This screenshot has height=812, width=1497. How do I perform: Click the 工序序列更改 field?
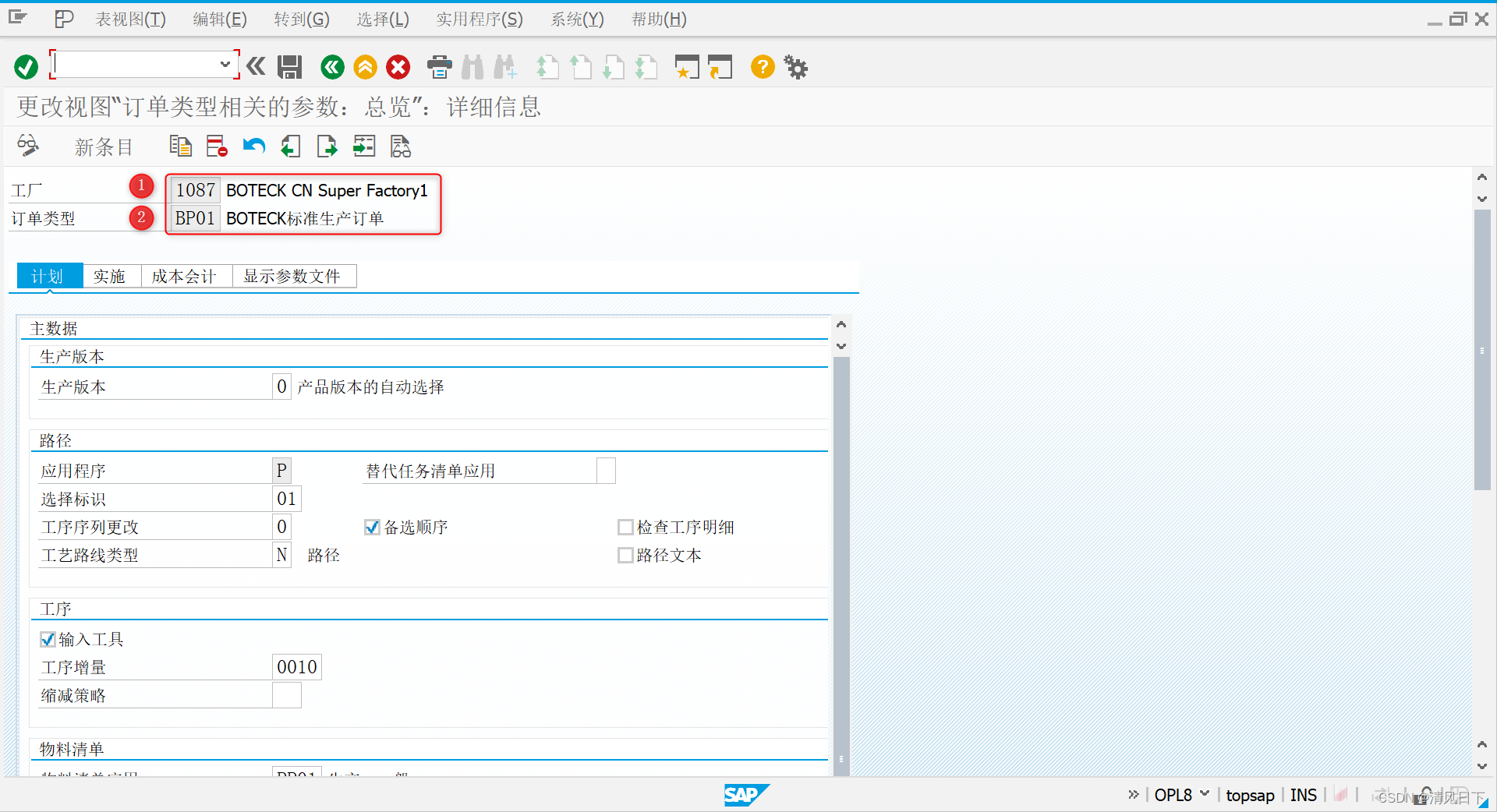pyautogui.click(x=281, y=527)
